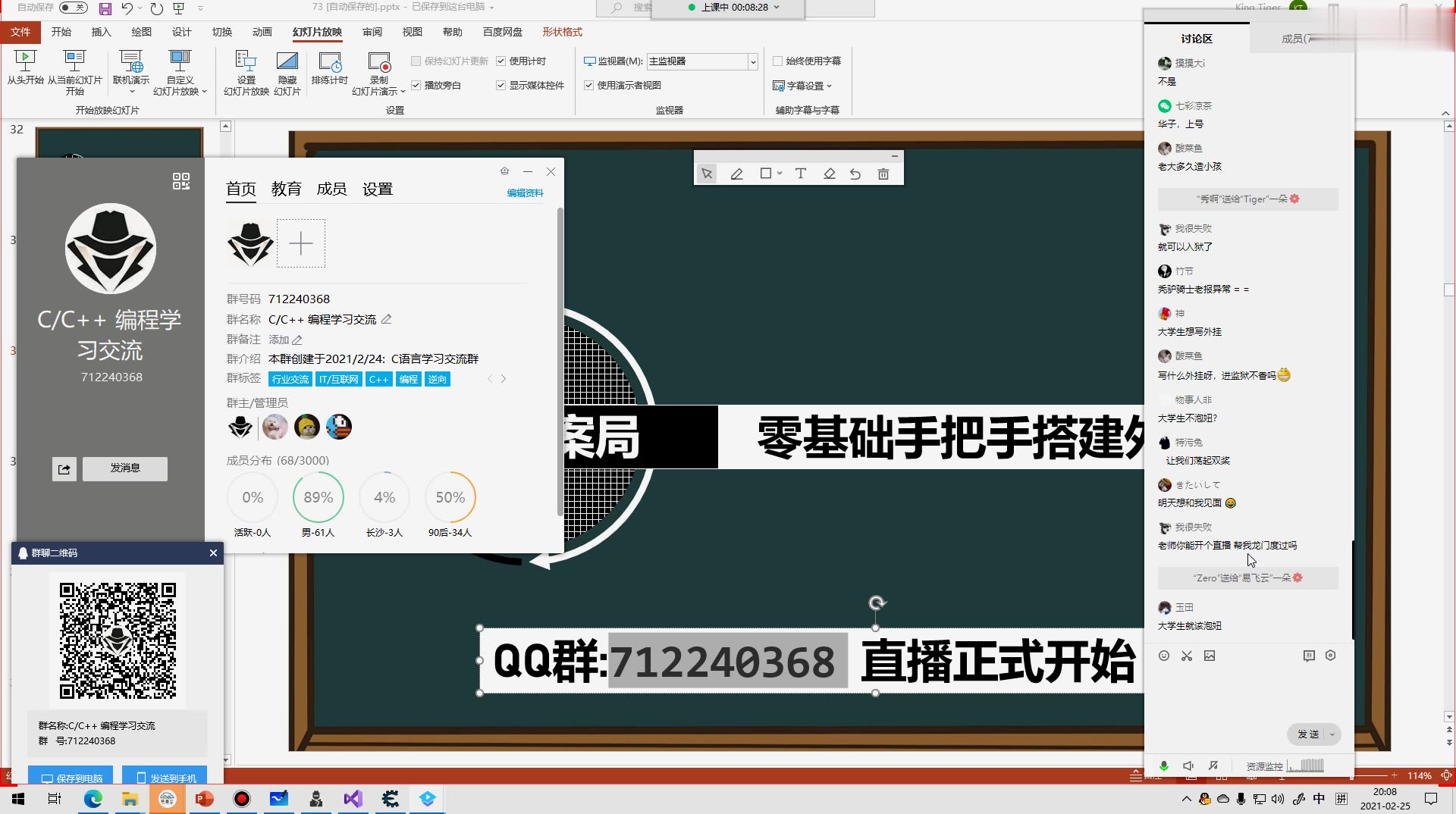Click trash icon in annotation toolbar
The width and height of the screenshot is (1456, 814).
point(883,174)
